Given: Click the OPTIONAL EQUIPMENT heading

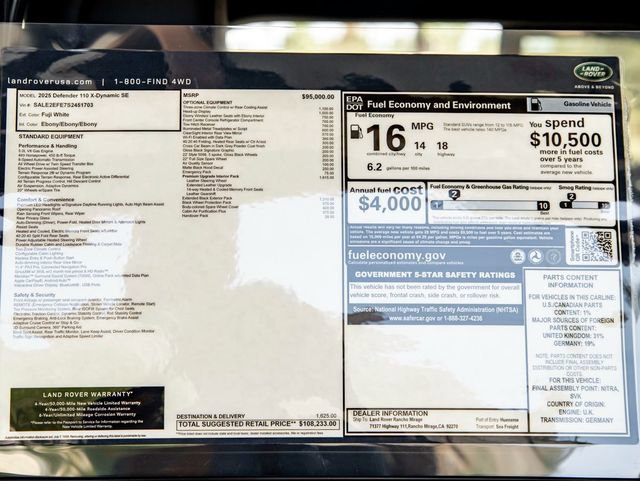Looking at the screenshot, I should [x=207, y=102].
